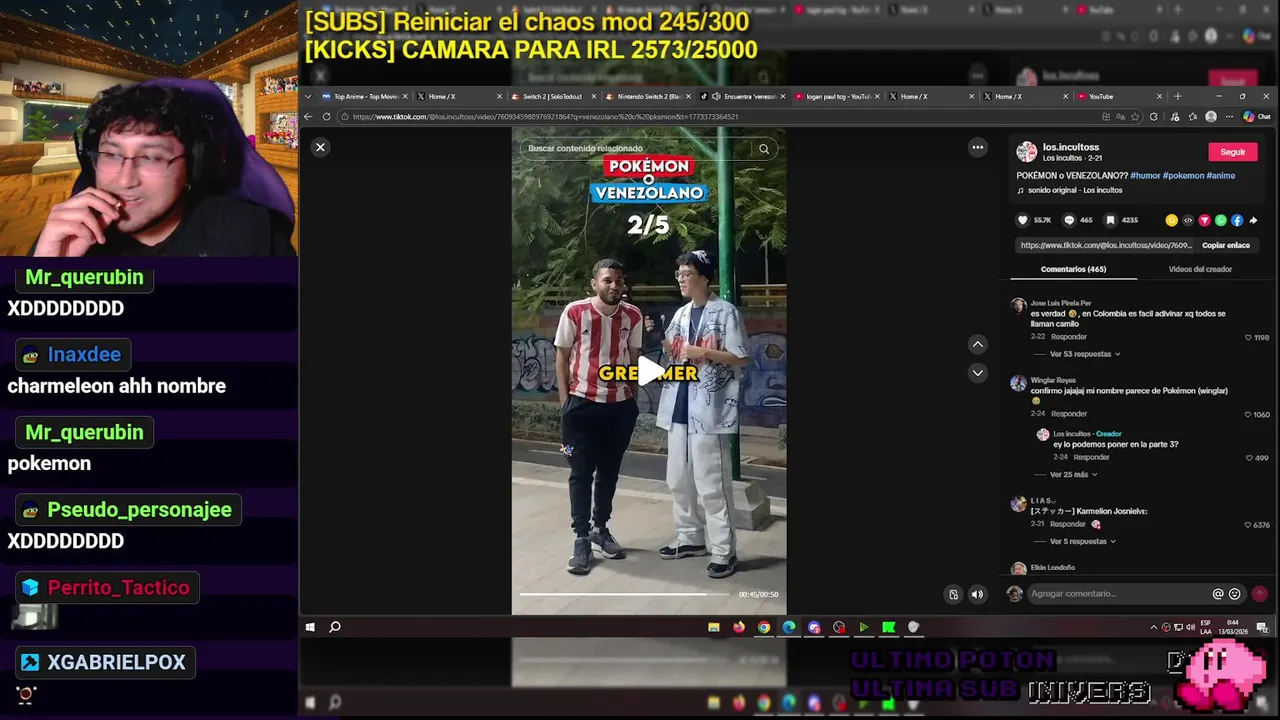
Task: Post comment with the arrow button
Action: [1259, 594]
